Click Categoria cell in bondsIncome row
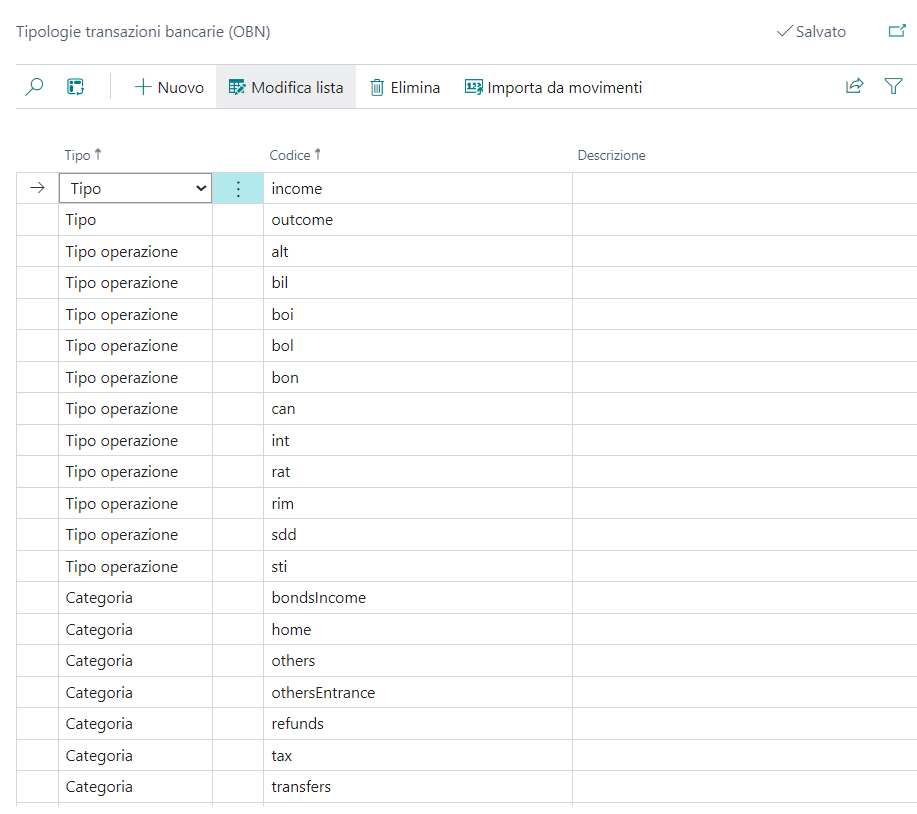917x814 pixels. [135, 598]
